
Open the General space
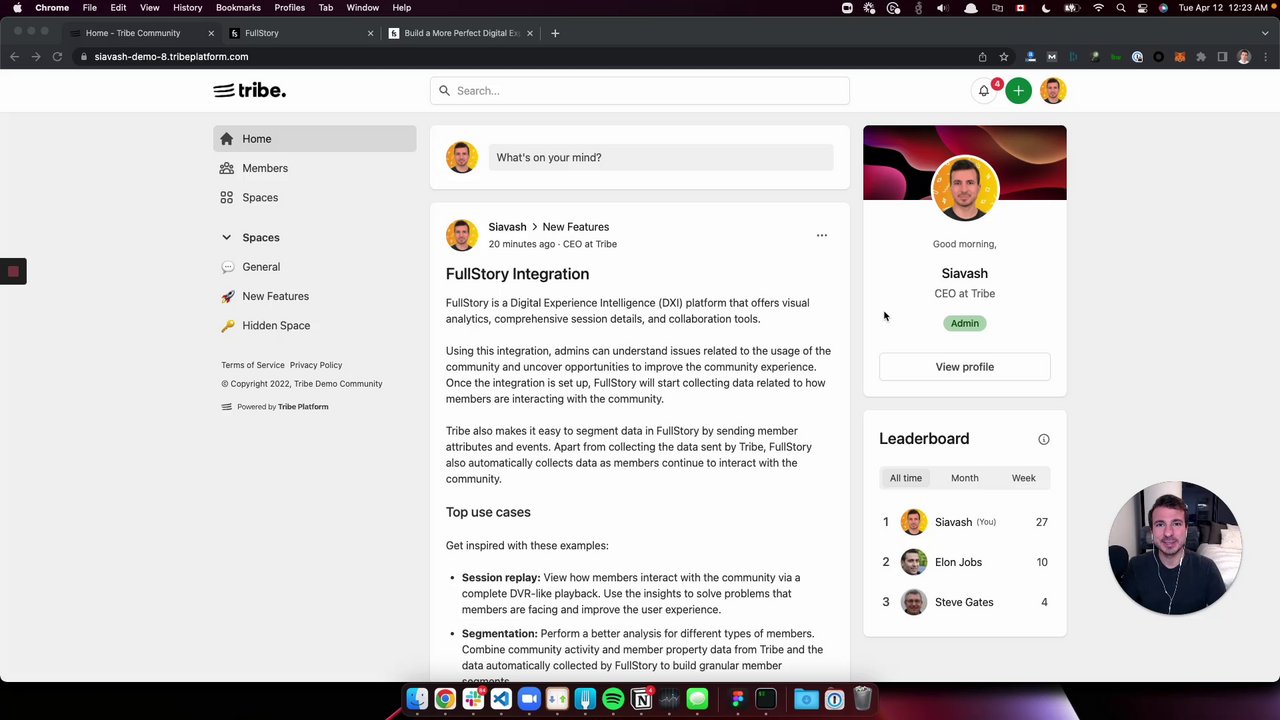[314, 267]
